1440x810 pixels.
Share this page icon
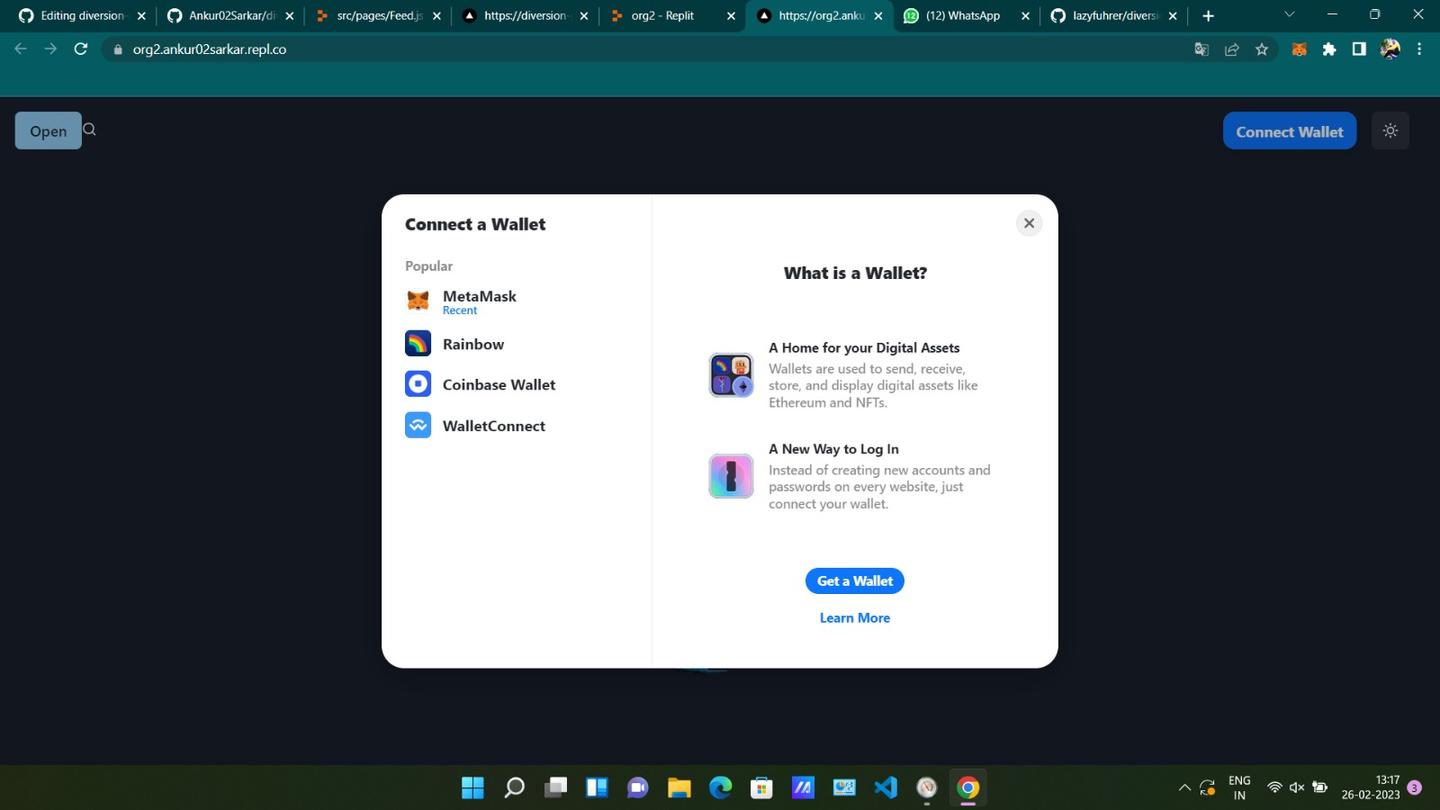1232,49
